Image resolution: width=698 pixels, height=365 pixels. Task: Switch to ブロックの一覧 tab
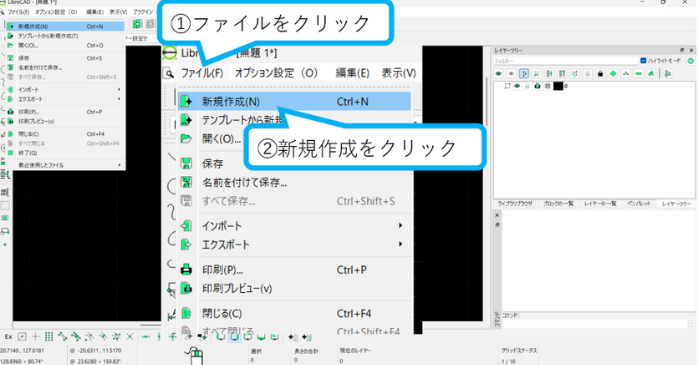558,203
